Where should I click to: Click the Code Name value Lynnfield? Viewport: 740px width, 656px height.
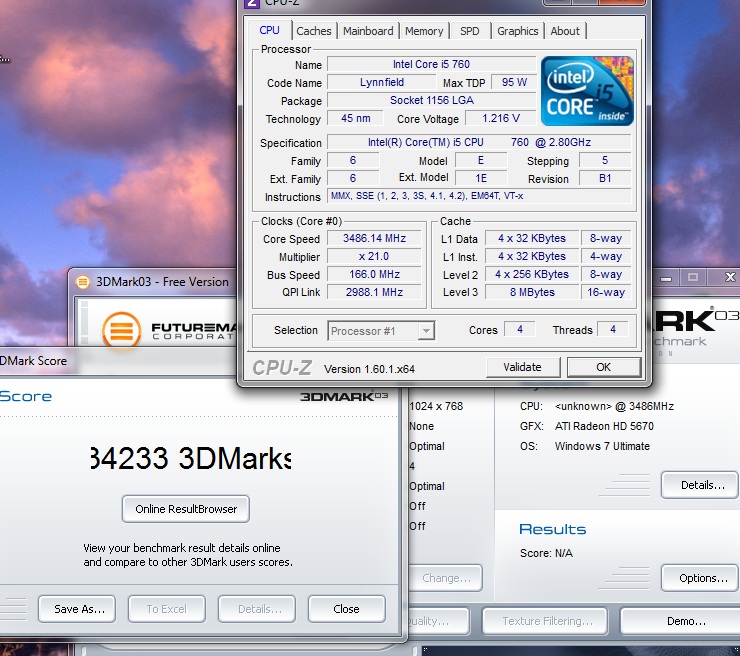click(x=382, y=82)
